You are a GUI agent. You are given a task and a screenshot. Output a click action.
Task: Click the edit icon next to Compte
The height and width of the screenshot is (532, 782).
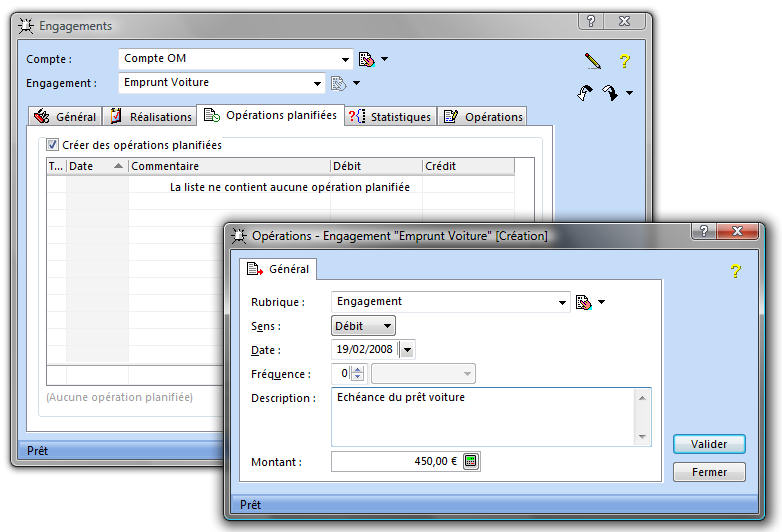point(366,59)
